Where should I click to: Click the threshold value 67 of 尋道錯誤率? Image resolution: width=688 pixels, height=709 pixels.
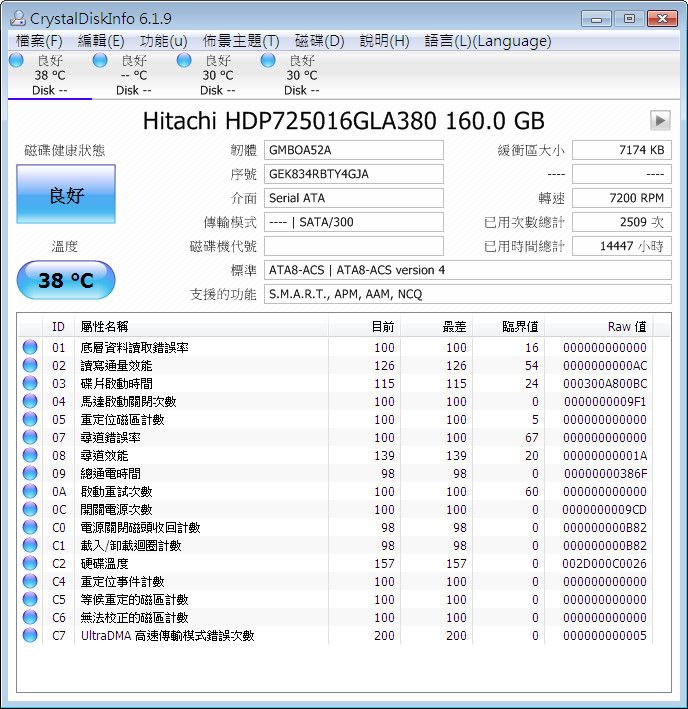pos(532,438)
